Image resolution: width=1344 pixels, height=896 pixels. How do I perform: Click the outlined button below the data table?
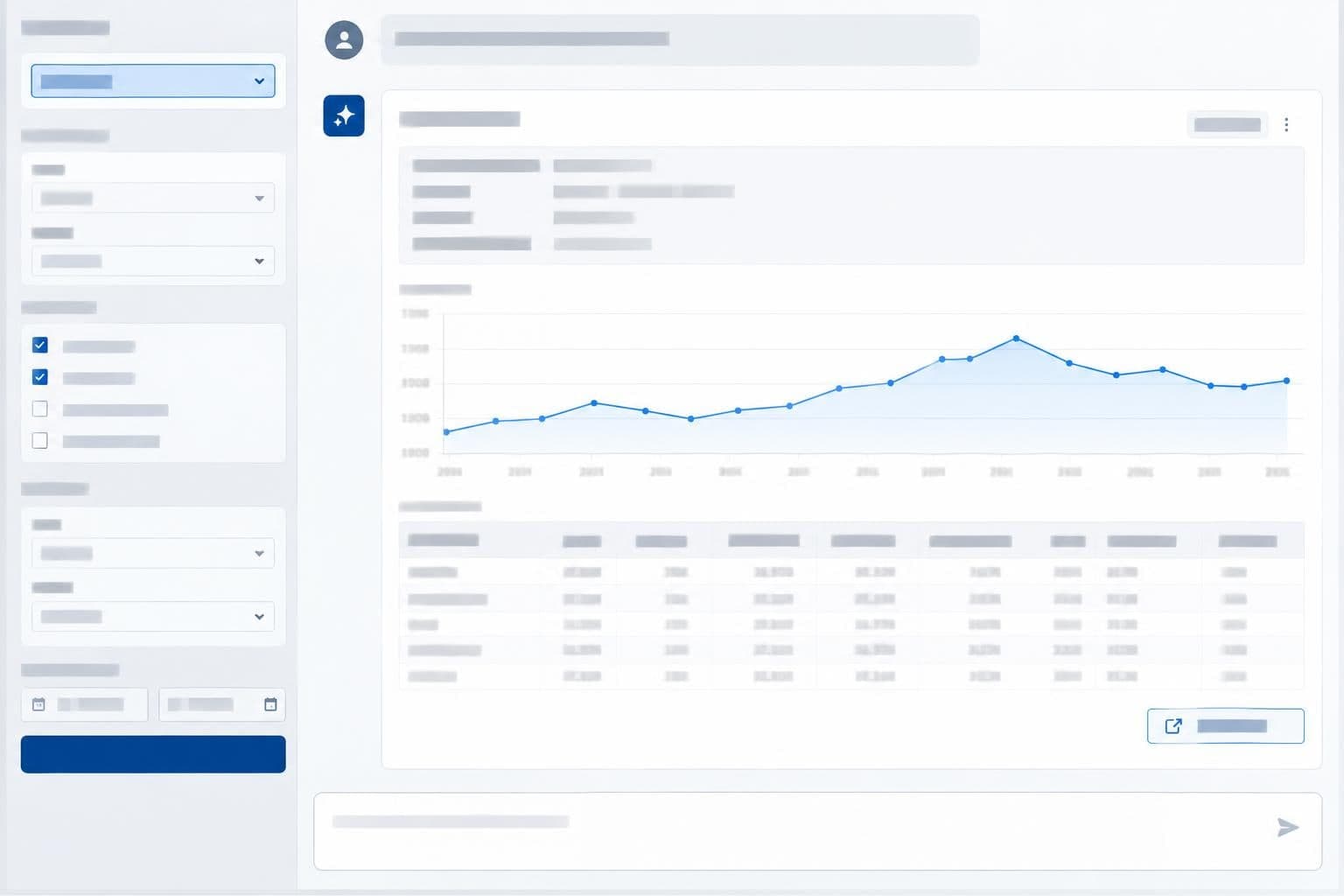1225,726
